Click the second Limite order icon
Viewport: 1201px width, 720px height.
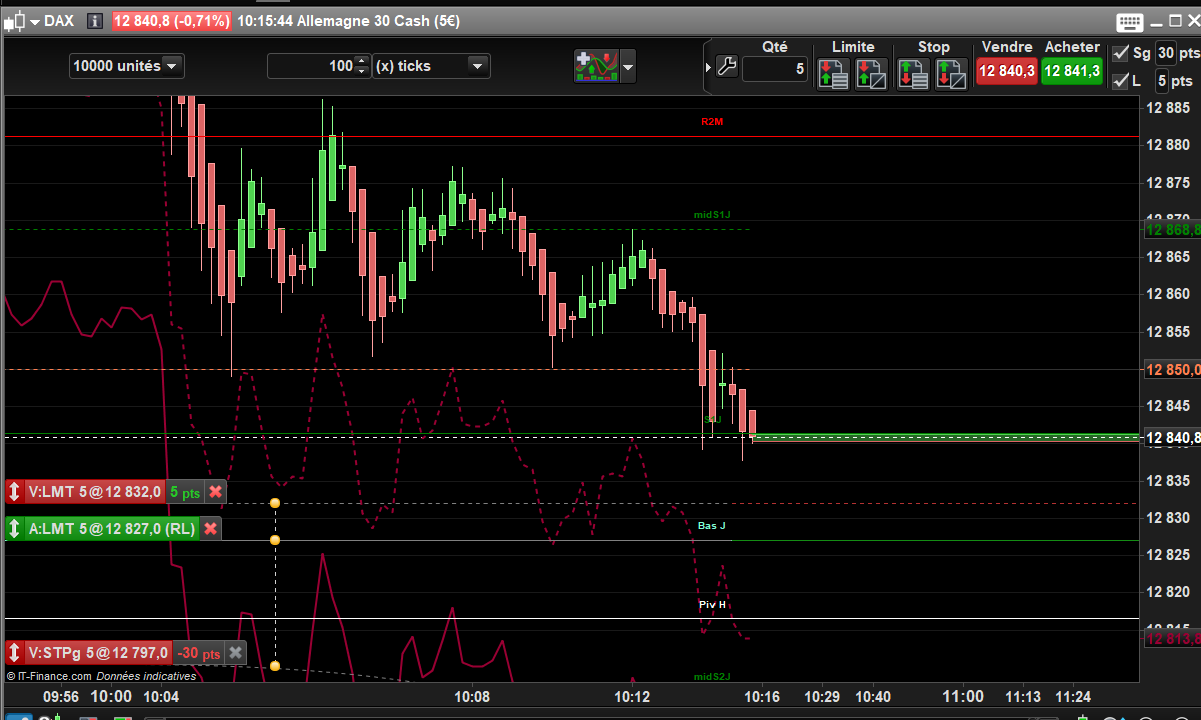(870, 73)
